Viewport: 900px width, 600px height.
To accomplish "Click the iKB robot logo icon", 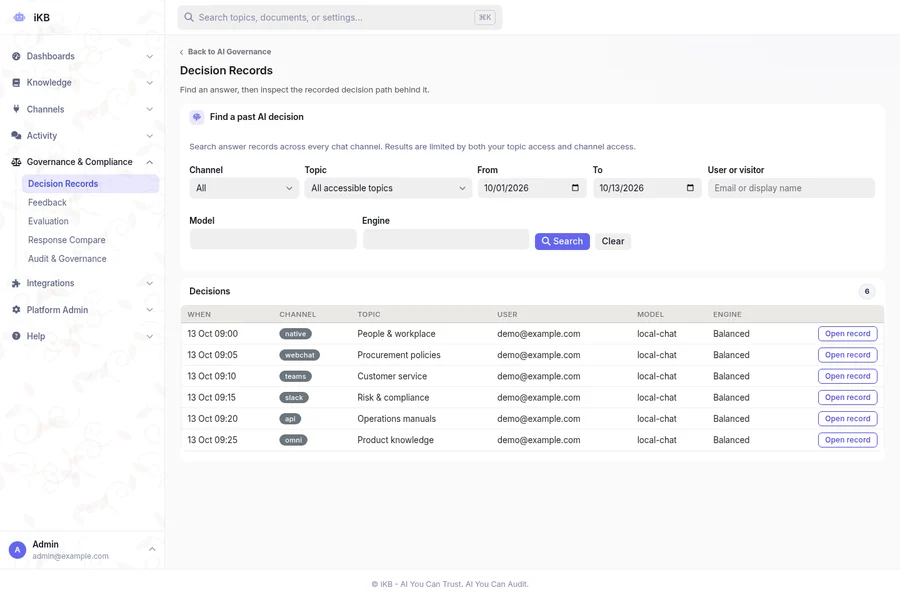I will (x=19, y=17).
